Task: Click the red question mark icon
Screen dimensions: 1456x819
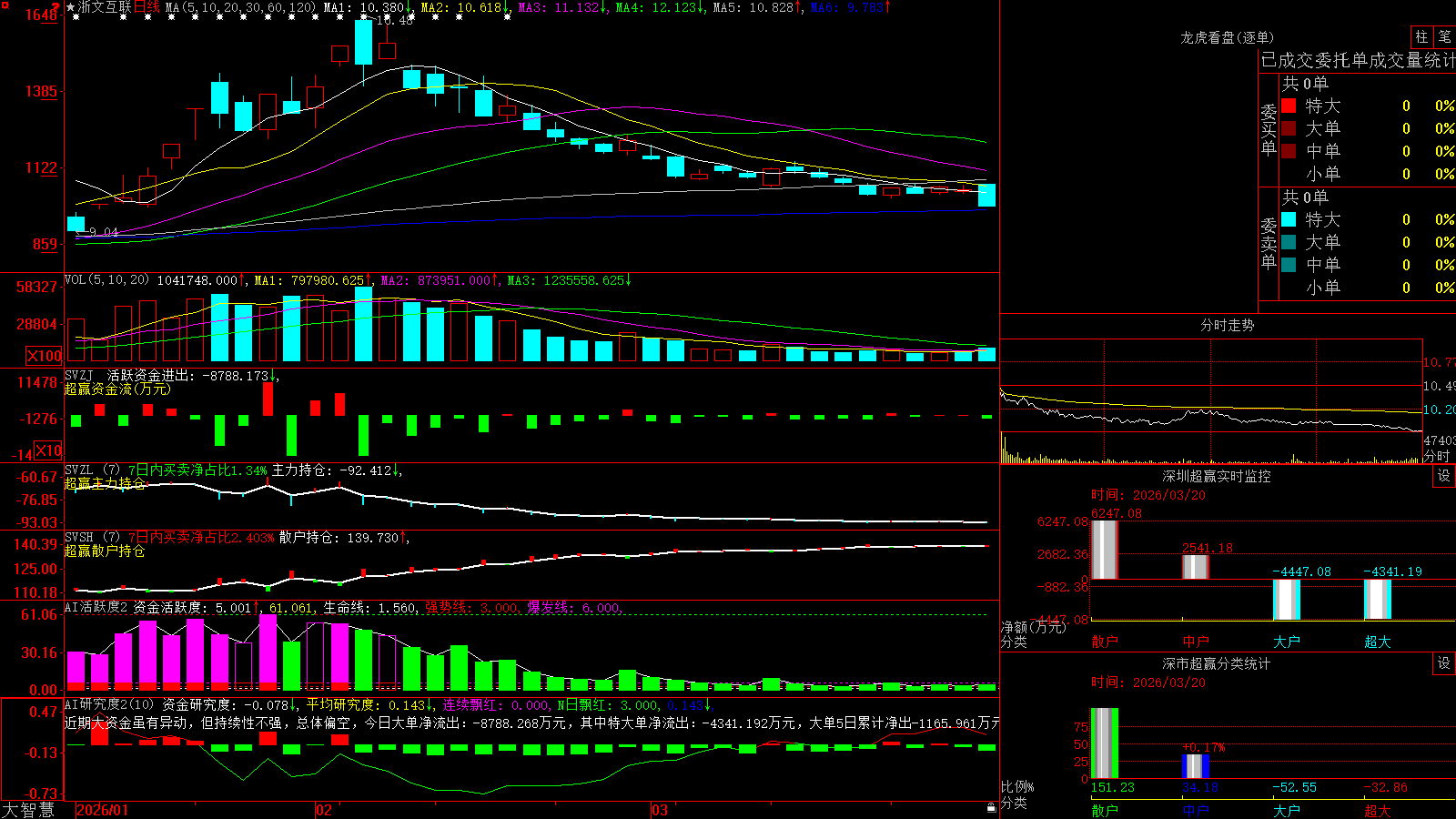Action: [x=56, y=8]
